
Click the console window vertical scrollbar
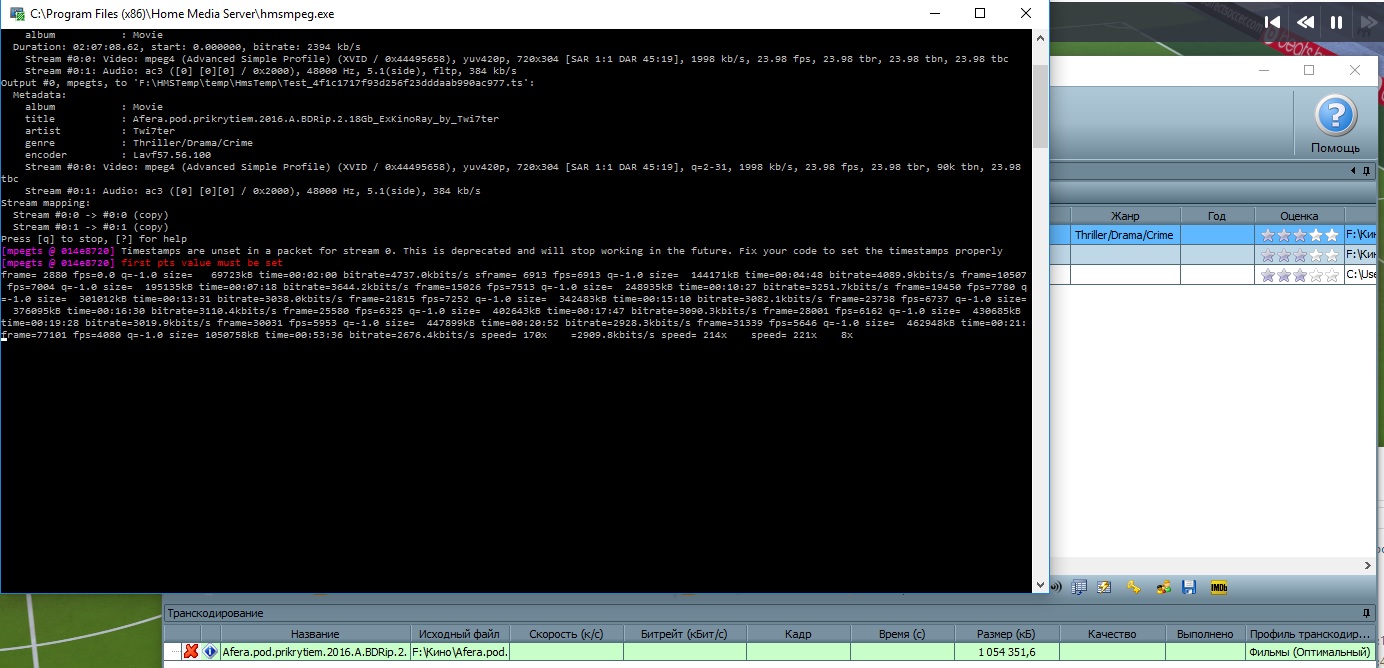1040,300
